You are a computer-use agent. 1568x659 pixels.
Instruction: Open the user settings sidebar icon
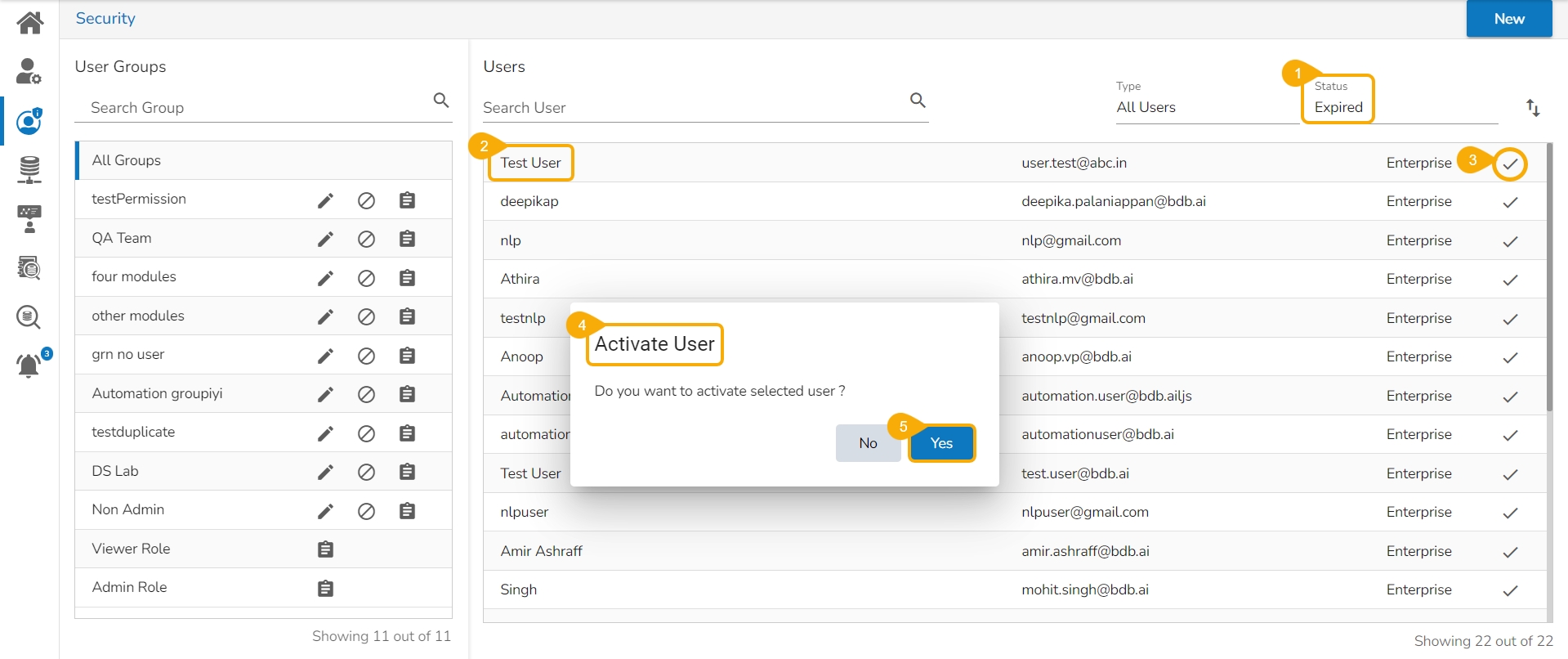click(29, 72)
